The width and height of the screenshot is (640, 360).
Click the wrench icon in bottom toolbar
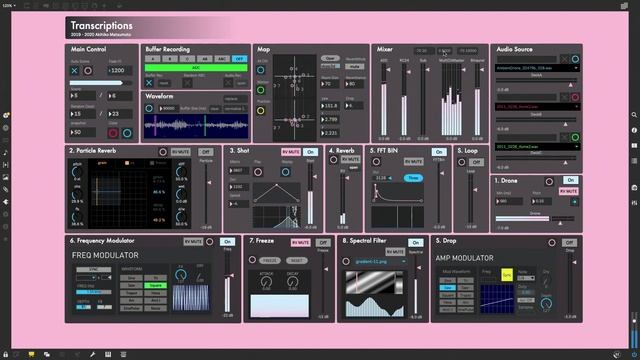click(x=93, y=354)
